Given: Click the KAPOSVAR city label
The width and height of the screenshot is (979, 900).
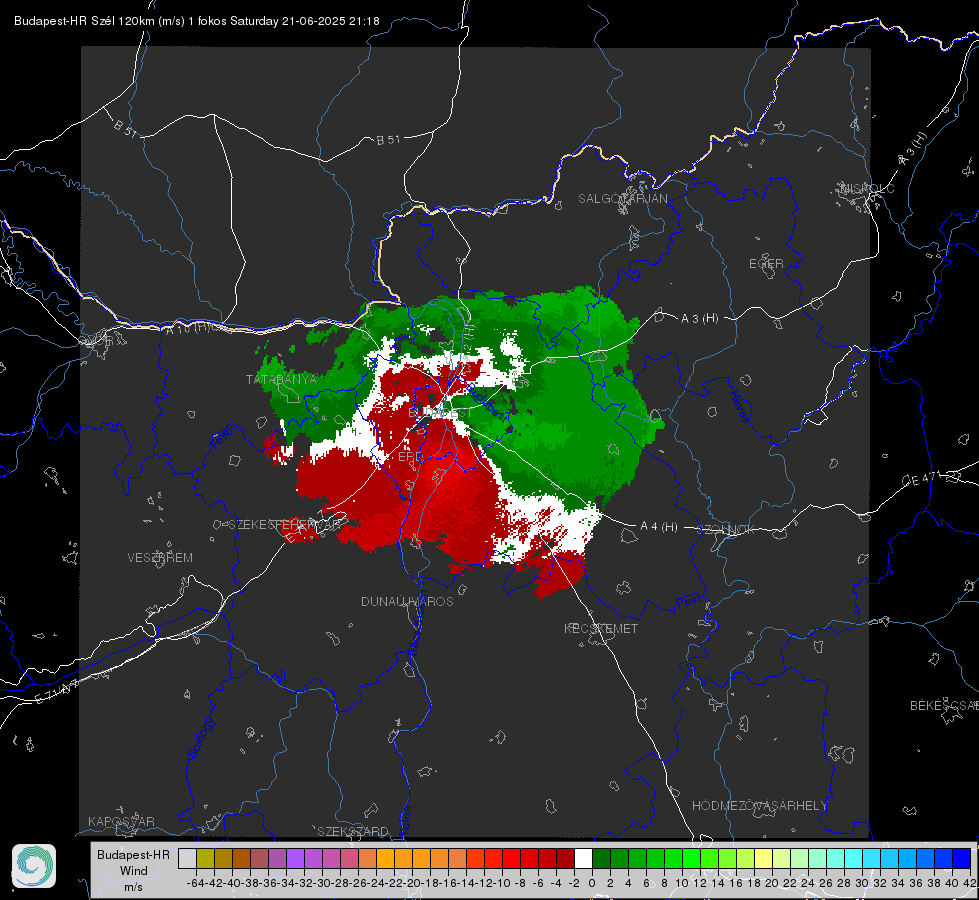Looking at the screenshot, I should click(x=121, y=821).
